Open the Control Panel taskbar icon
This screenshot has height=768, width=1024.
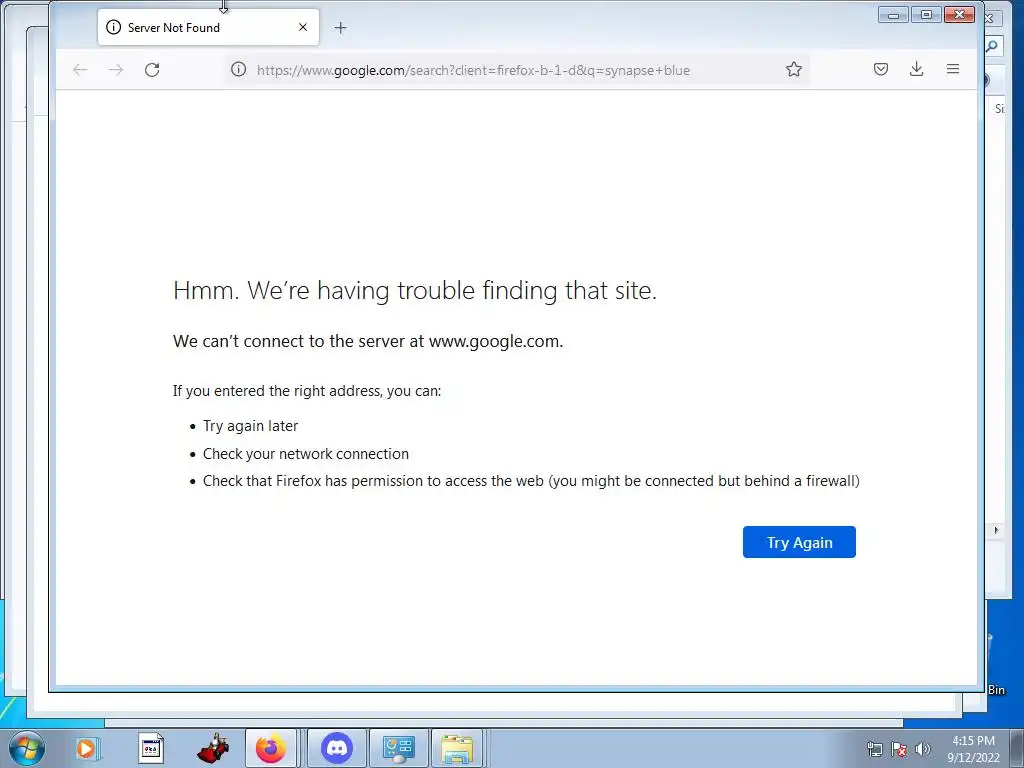coord(398,748)
